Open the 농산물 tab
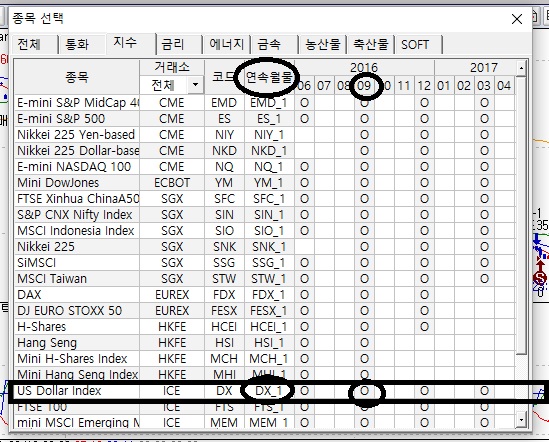 [322, 45]
